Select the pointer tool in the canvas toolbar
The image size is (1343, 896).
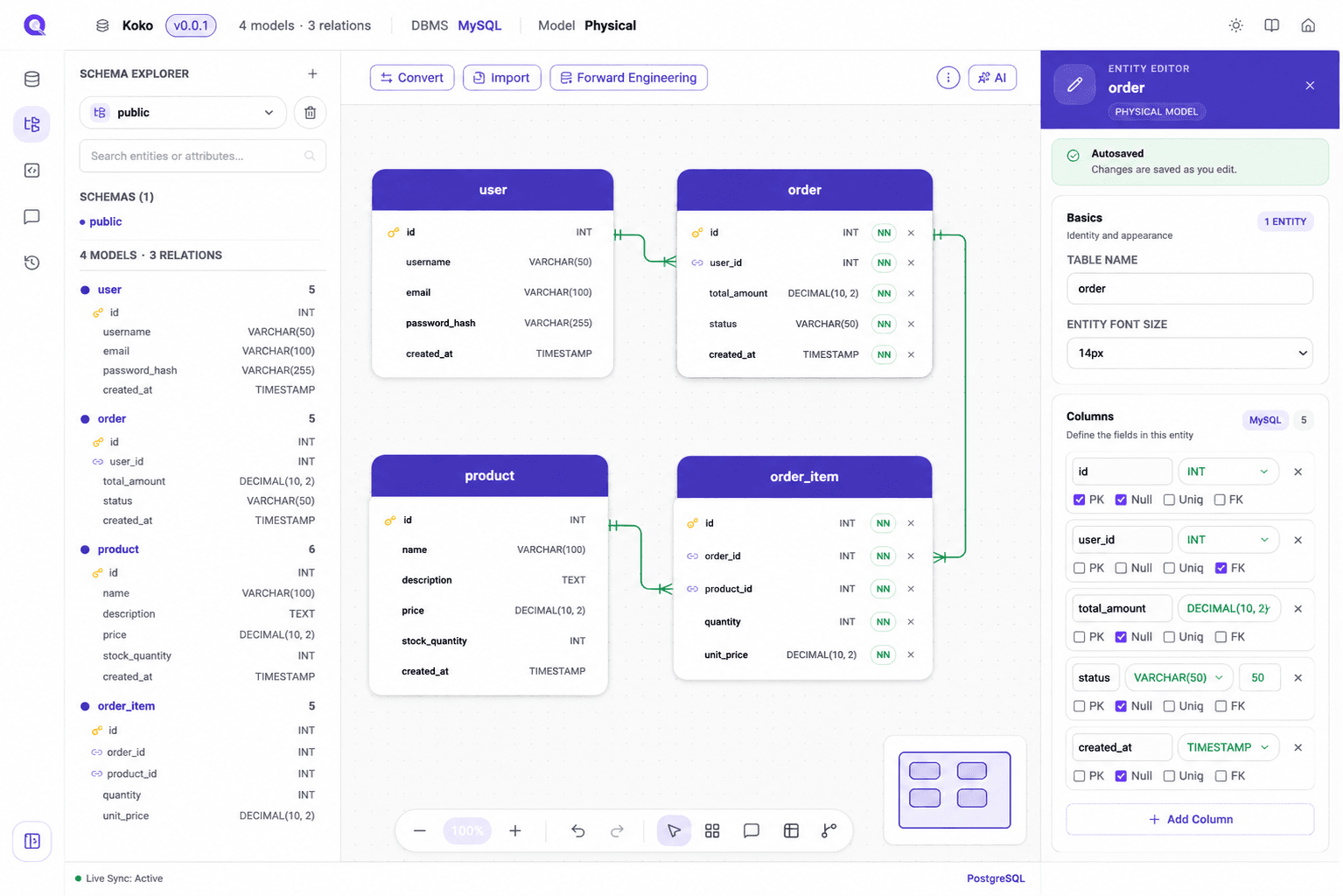coord(674,830)
